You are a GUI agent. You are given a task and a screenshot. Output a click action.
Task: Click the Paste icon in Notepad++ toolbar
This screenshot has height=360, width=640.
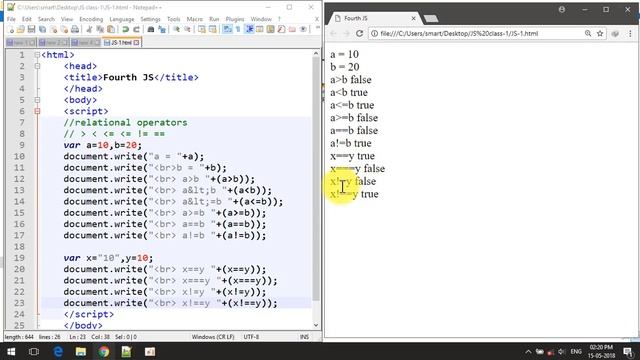[x=111, y=29]
